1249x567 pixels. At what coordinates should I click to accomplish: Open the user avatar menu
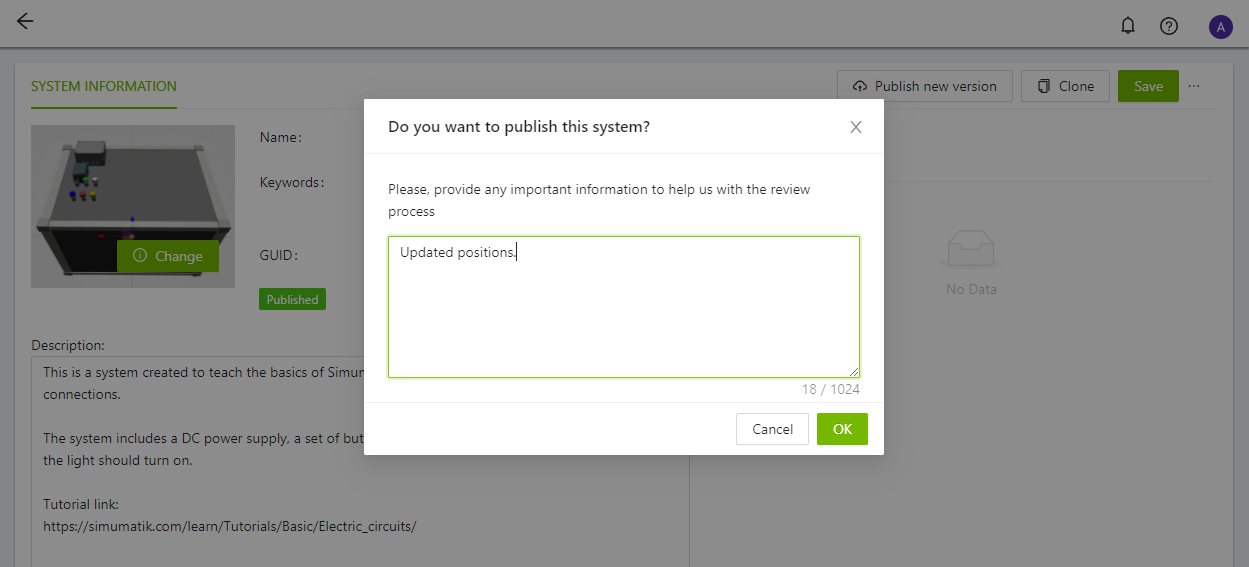point(1220,27)
